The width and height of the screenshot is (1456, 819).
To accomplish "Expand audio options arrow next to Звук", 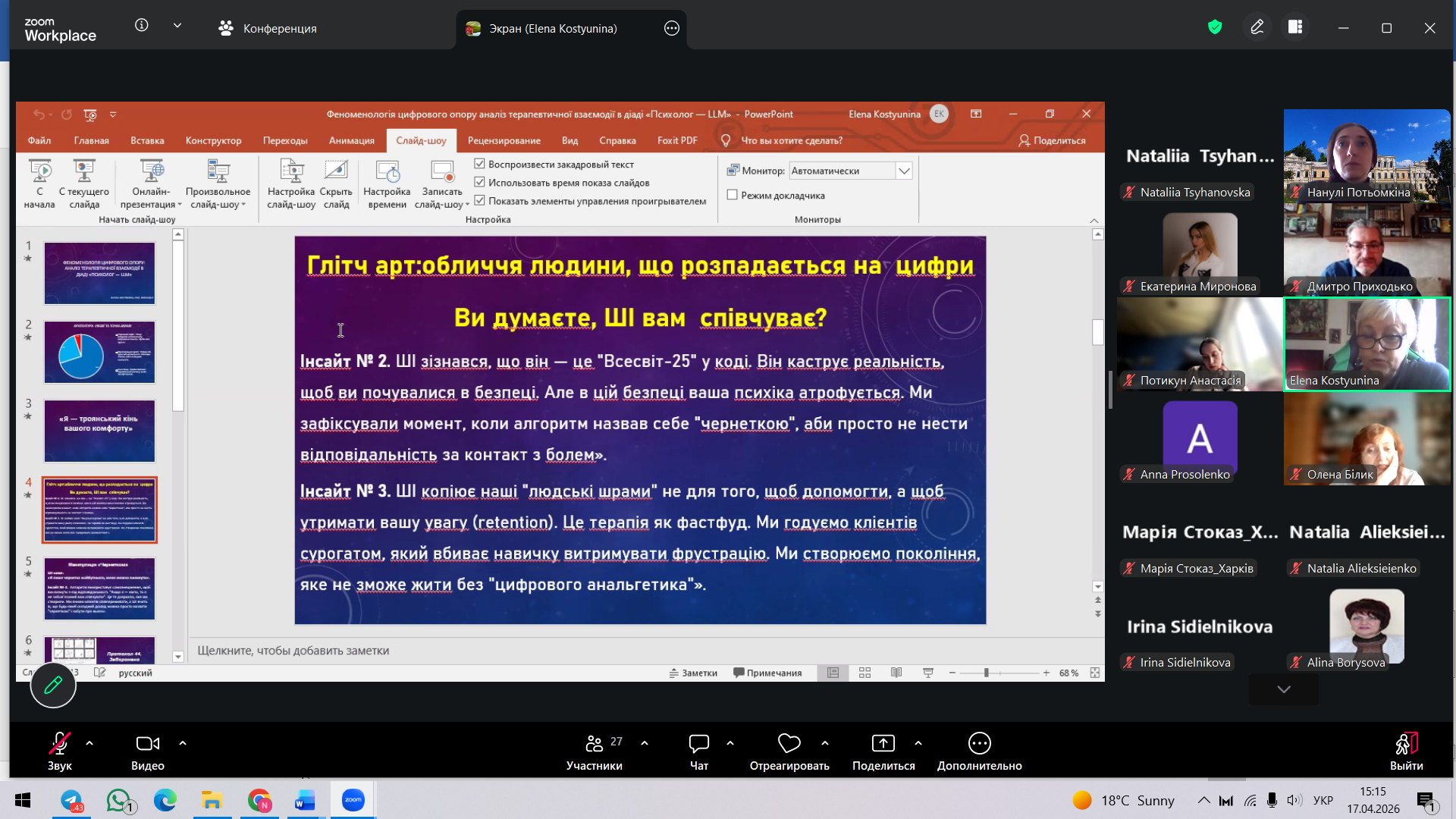I will click(89, 743).
